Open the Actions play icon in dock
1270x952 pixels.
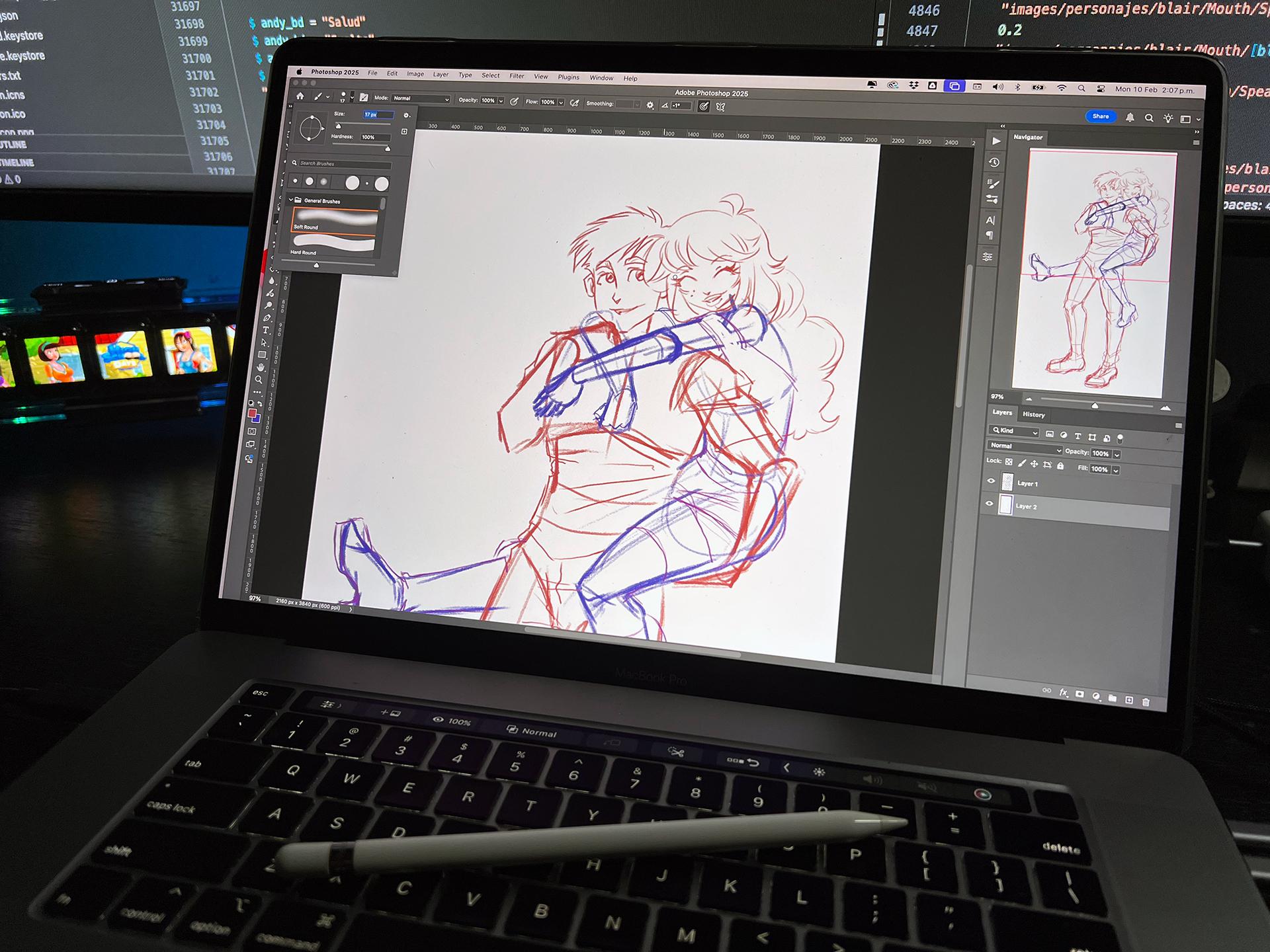coord(996,141)
